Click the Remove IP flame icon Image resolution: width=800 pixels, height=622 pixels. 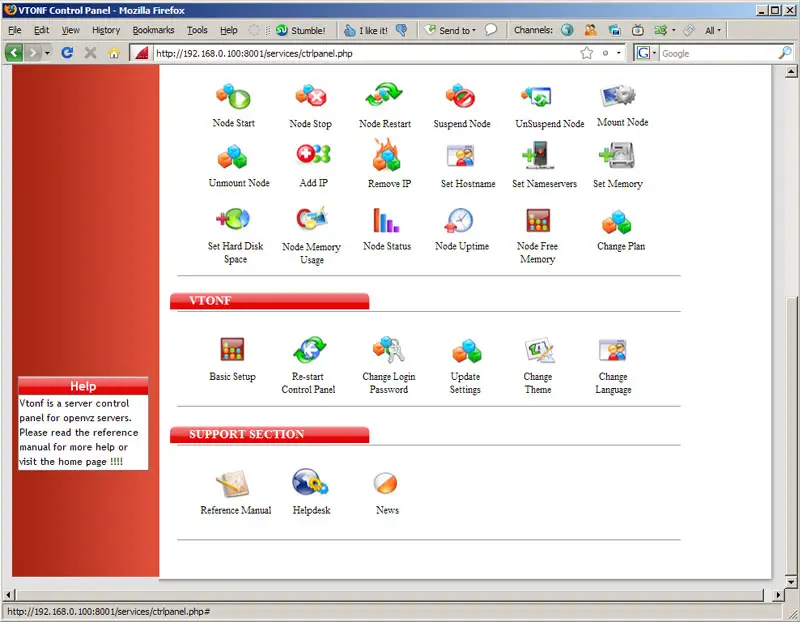click(x=386, y=155)
